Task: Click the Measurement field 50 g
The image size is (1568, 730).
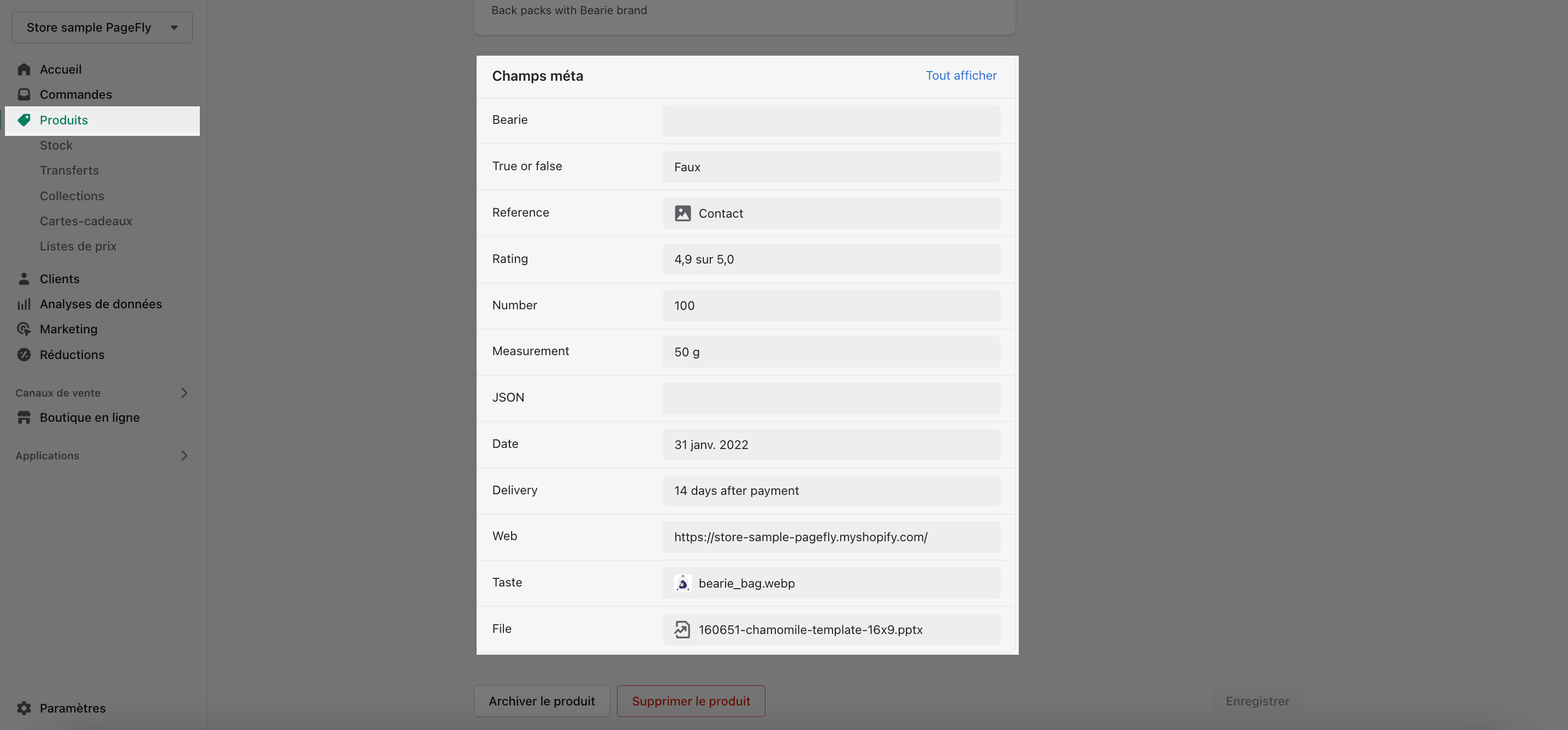Action: pos(831,352)
